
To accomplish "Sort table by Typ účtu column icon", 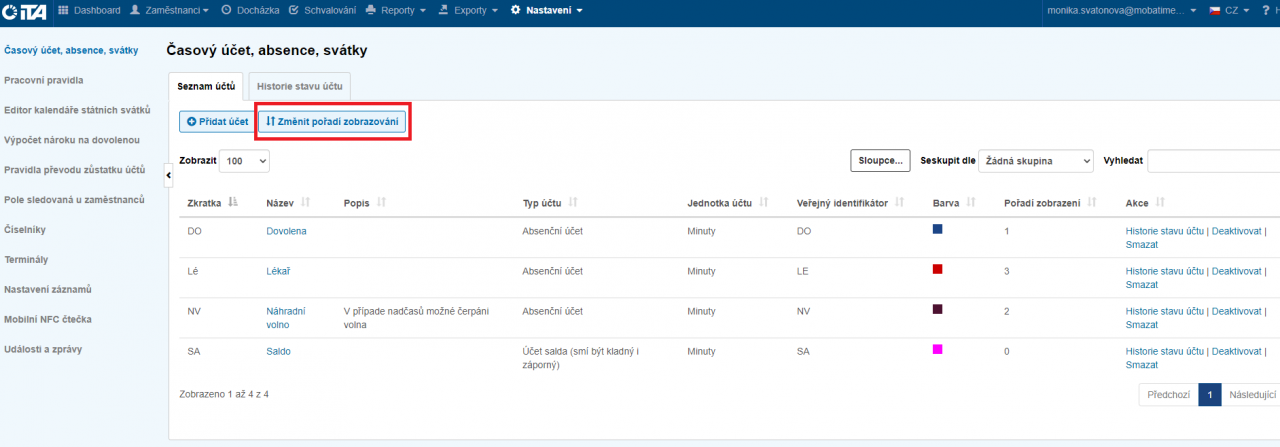I will pos(573,202).
